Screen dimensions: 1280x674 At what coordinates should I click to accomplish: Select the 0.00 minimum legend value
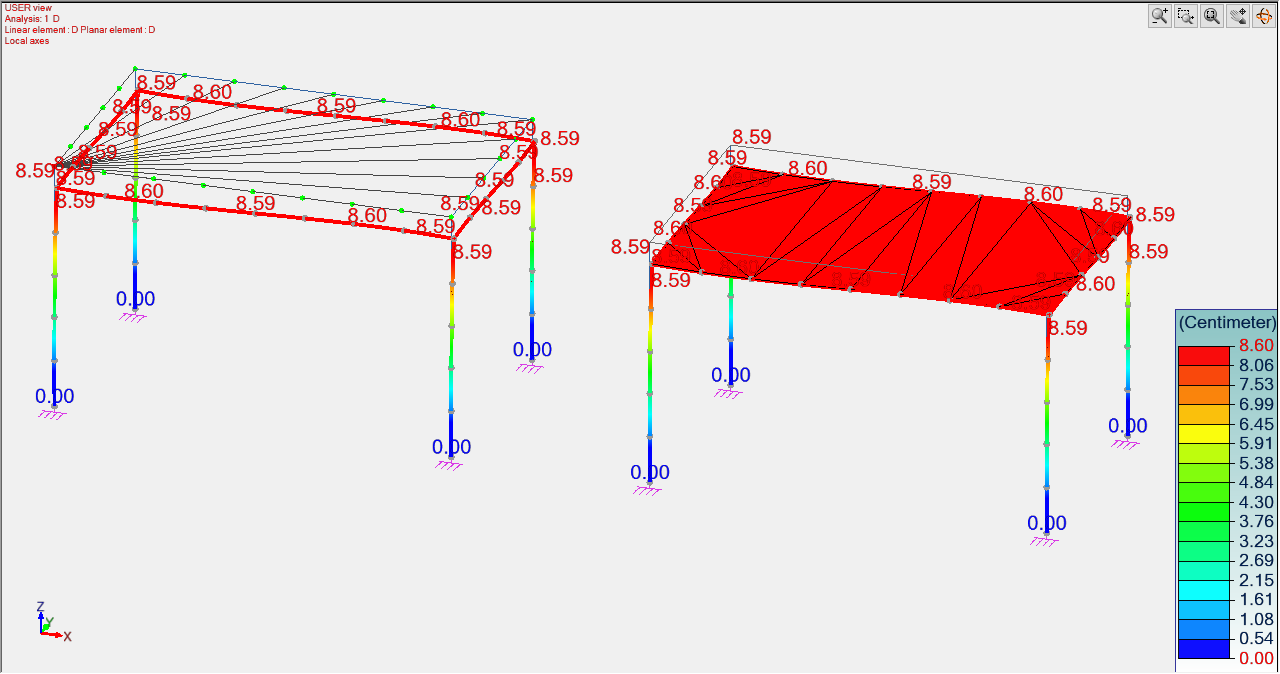1257,658
